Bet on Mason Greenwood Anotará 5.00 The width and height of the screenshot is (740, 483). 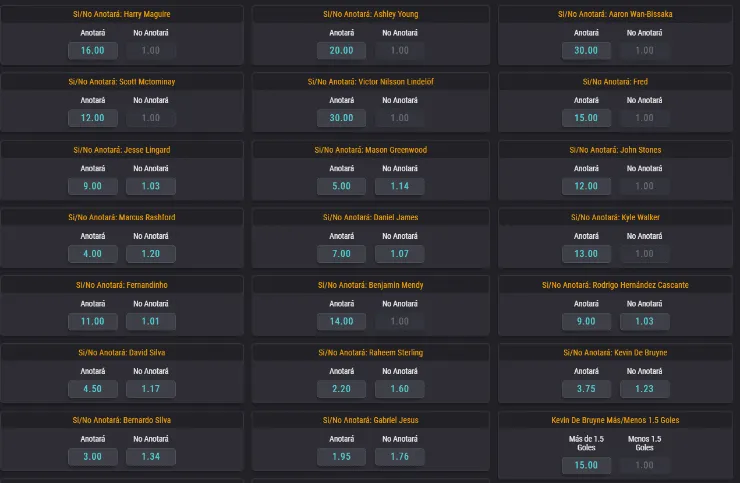(341, 186)
